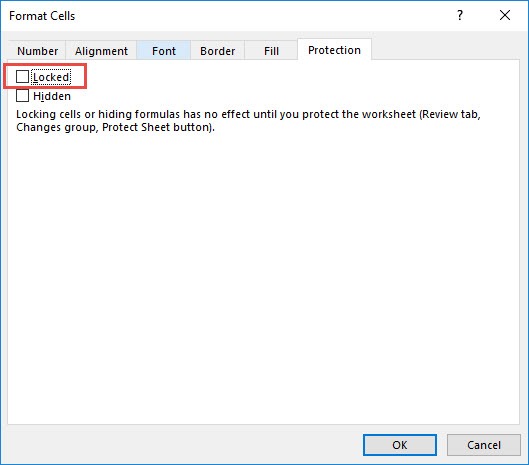Click 'Protect Sheet button' text in note

click(x=157, y=127)
